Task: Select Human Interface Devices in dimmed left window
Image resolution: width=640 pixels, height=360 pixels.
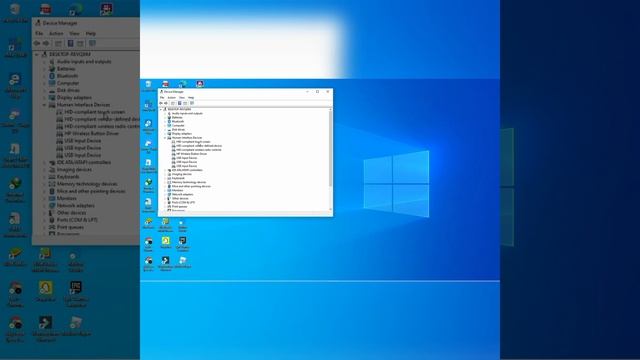Action: 83,105
